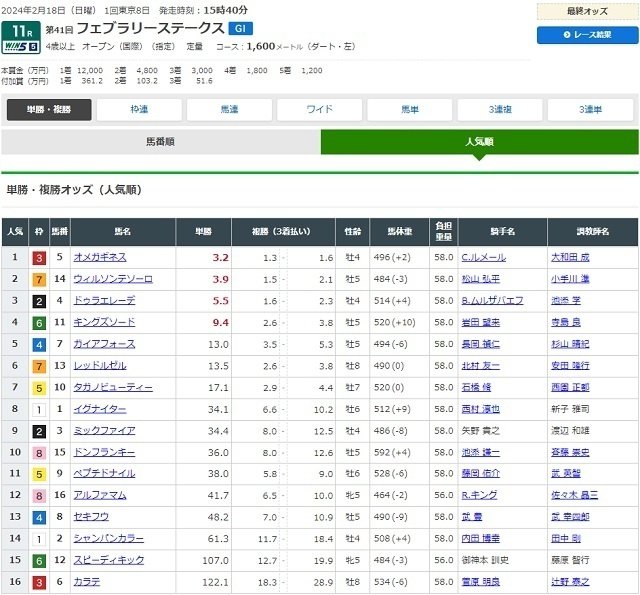Screen dimensions: 640x595
Task: Open horse ペプチドナイル details
Action: pyautogui.click(x=104, y=473)
